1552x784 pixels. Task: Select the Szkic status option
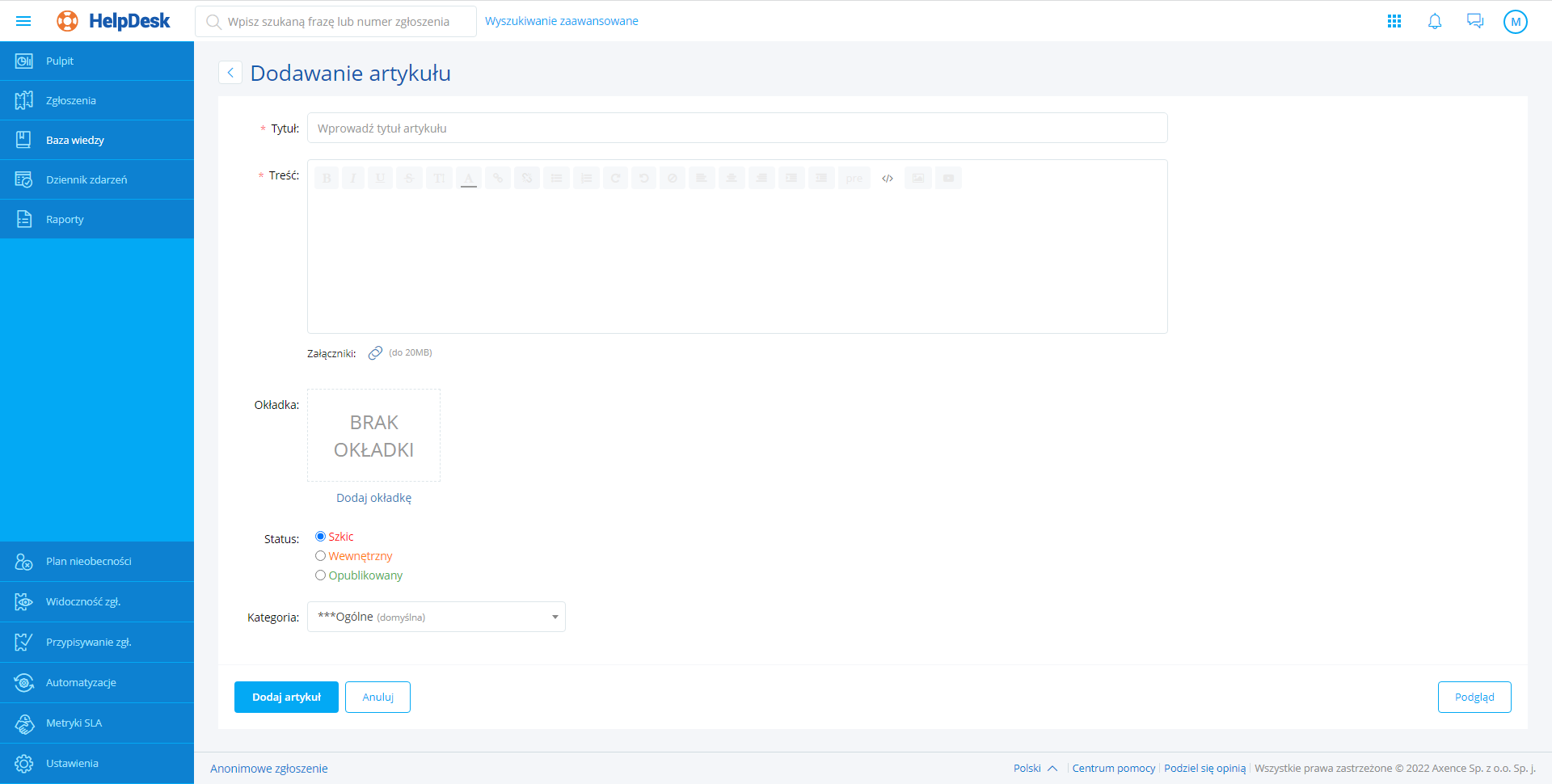321,537
